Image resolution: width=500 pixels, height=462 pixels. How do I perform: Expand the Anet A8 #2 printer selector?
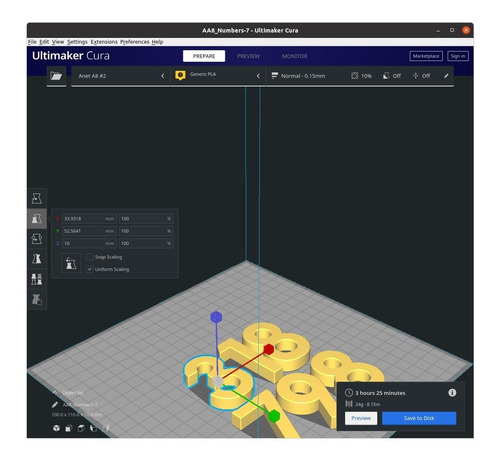121,76
